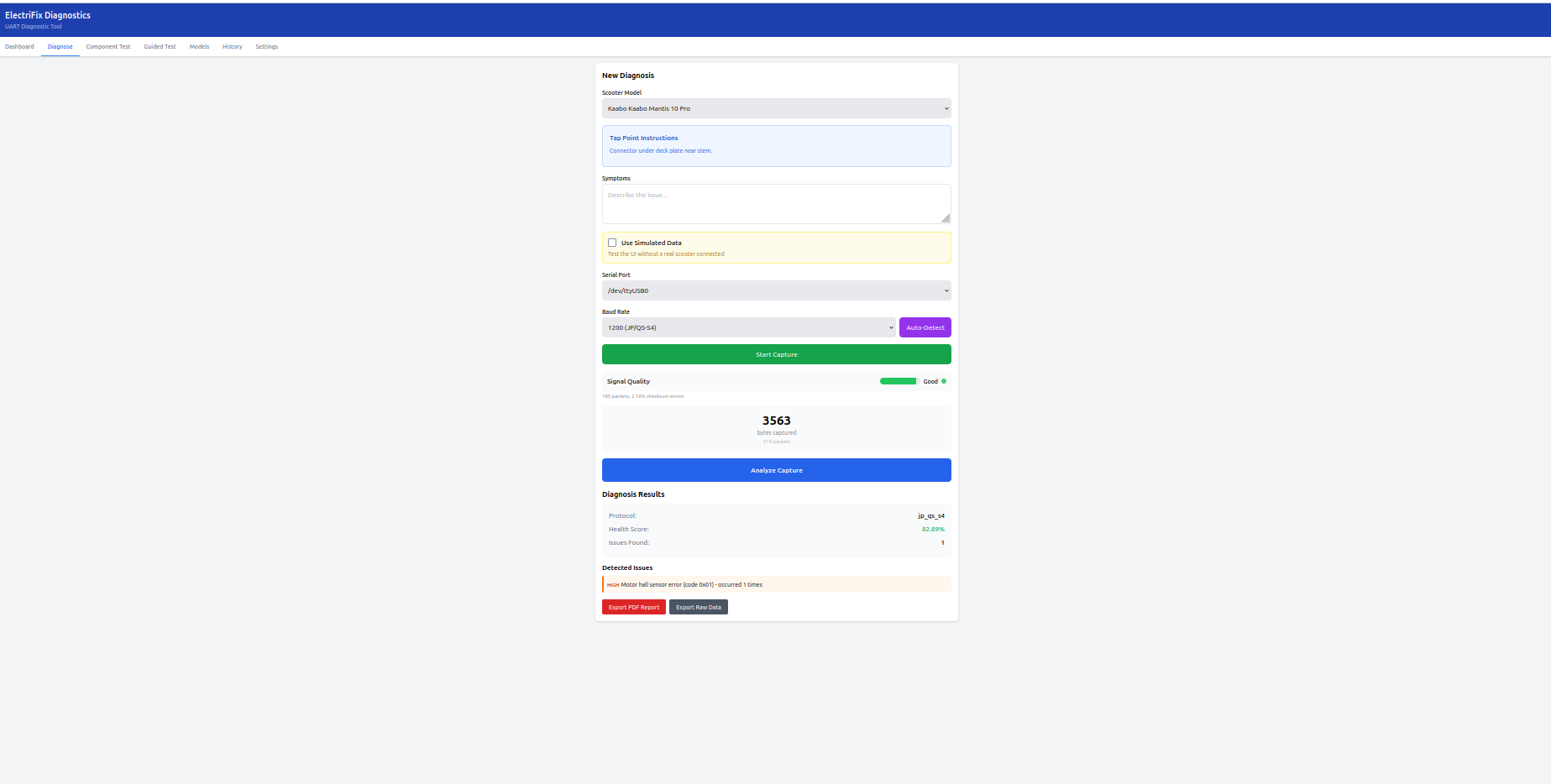Select the Diagnose tab

click(x=60, y=47)
